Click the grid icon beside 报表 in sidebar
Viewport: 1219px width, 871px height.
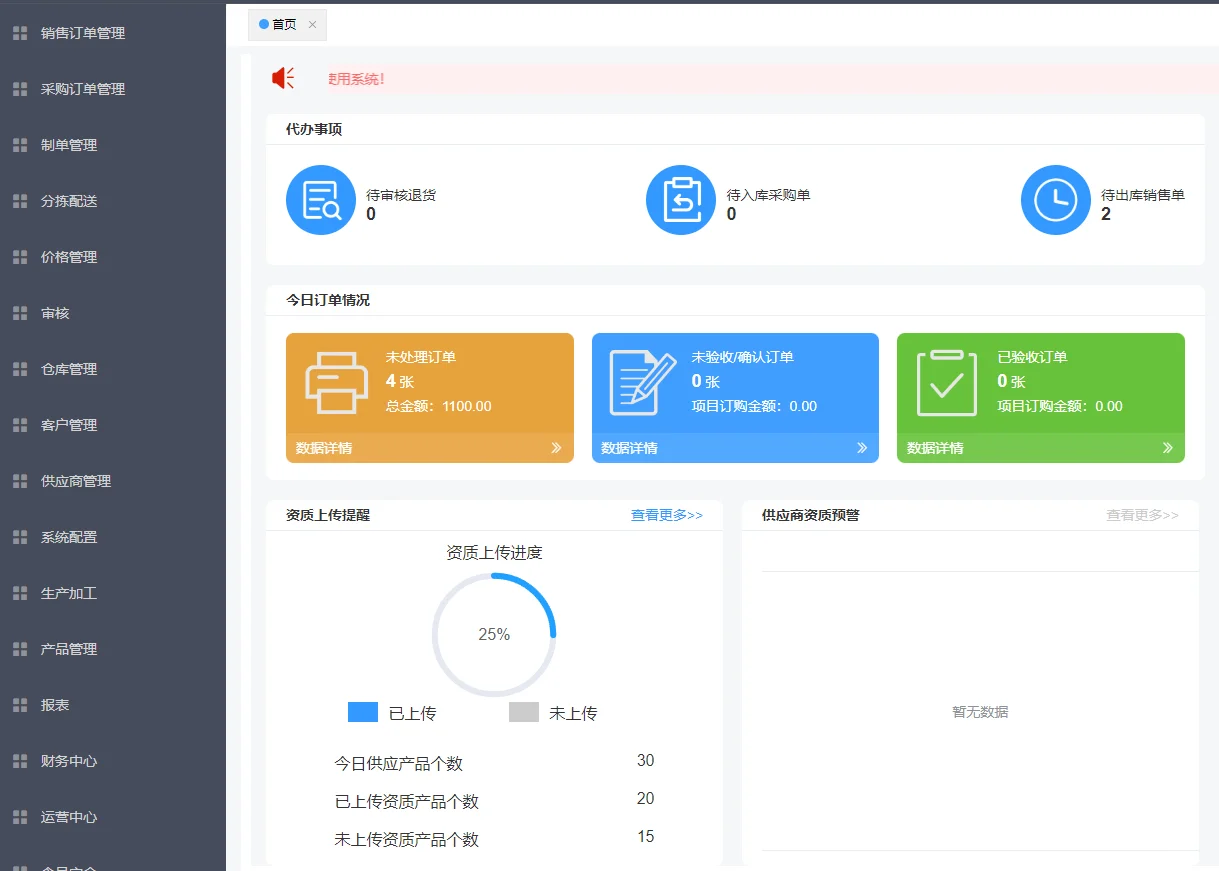click(x=21, y=704)
